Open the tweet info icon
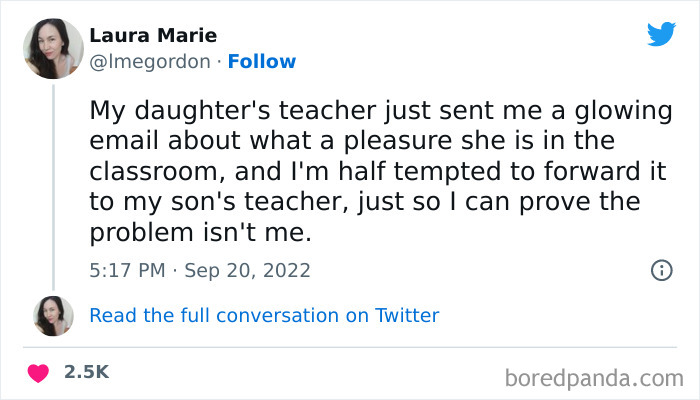This screenshot has width=700, height=400. [x=661, y=270]
